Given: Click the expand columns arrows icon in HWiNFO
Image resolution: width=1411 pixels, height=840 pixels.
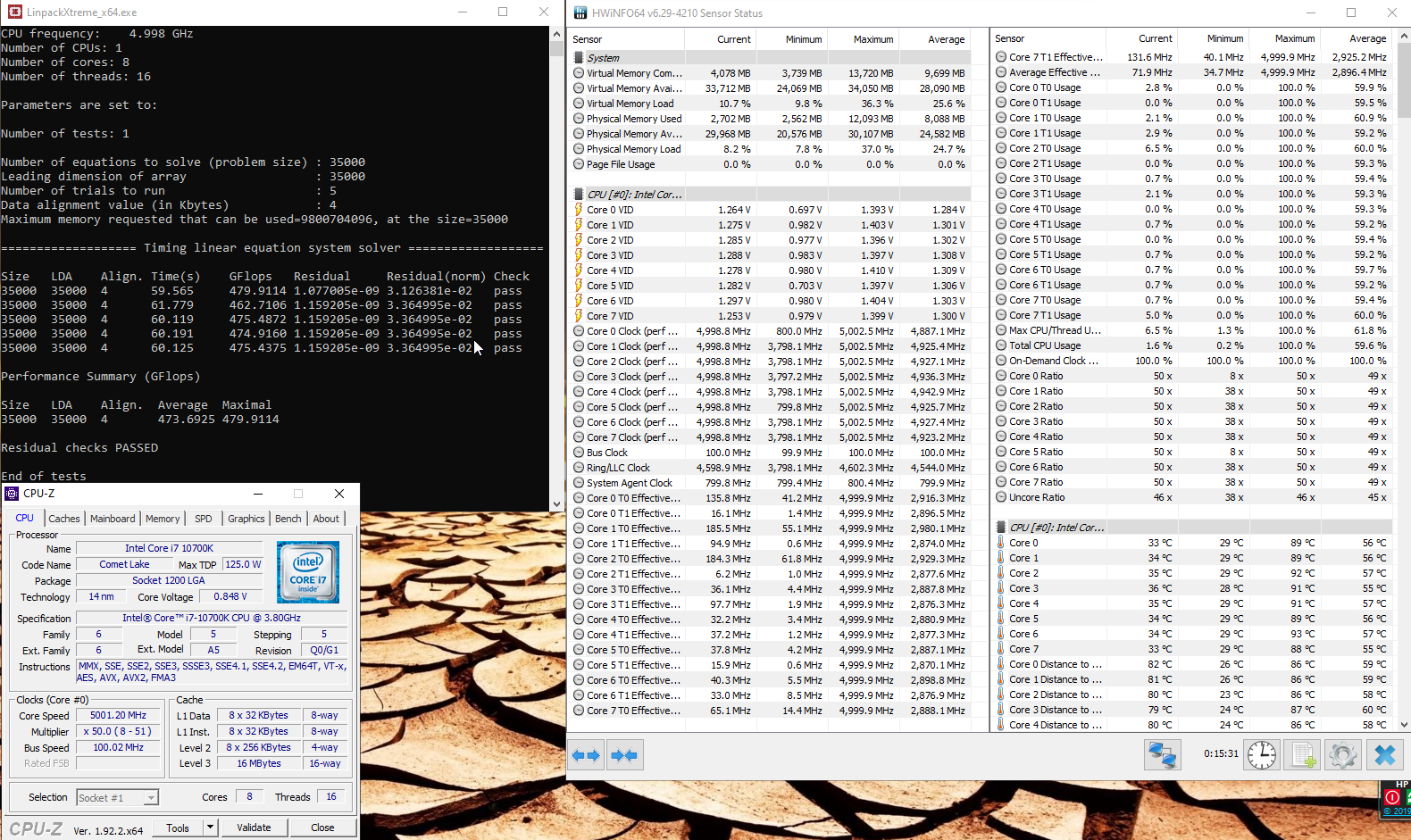Looking at the screenshot, I should 586,755.
